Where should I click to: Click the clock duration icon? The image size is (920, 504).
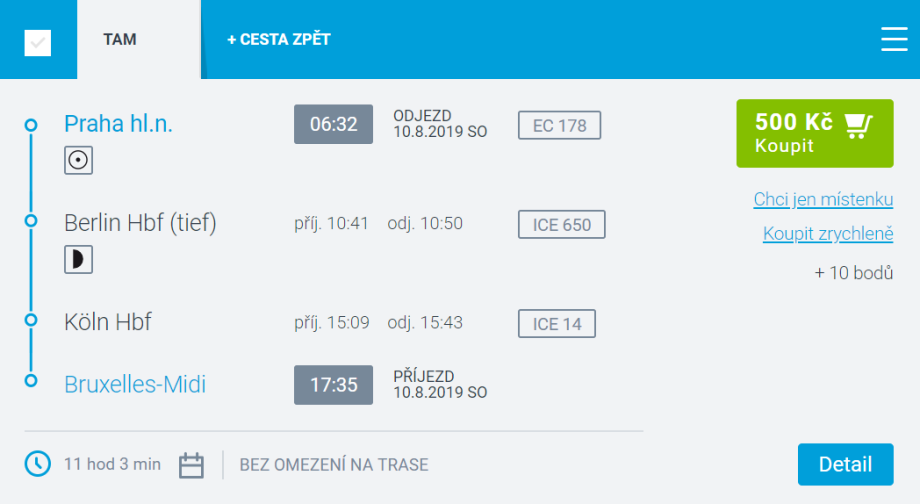pyautogui.click(x=37, y=464)
